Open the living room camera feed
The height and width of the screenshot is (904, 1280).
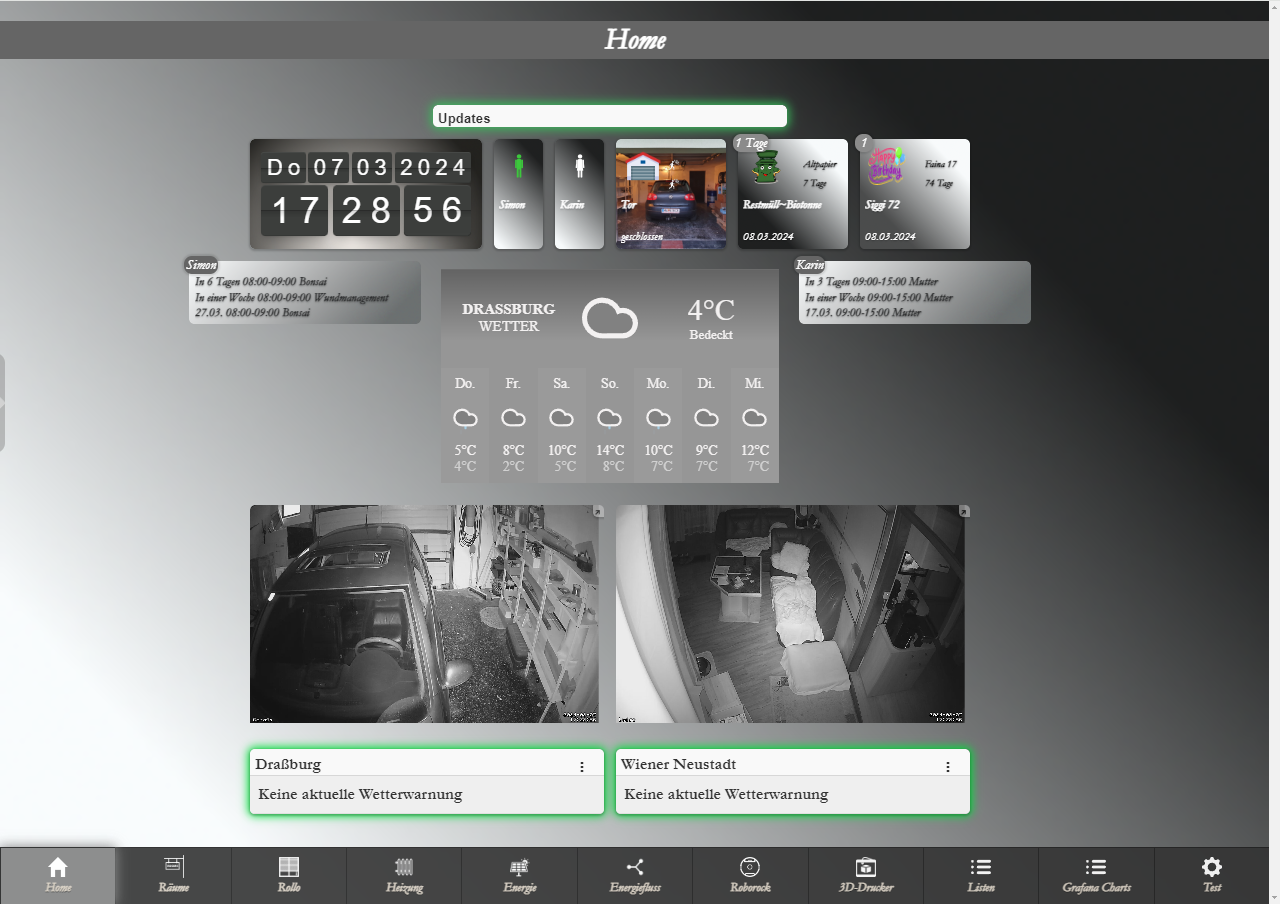(790, 614)
